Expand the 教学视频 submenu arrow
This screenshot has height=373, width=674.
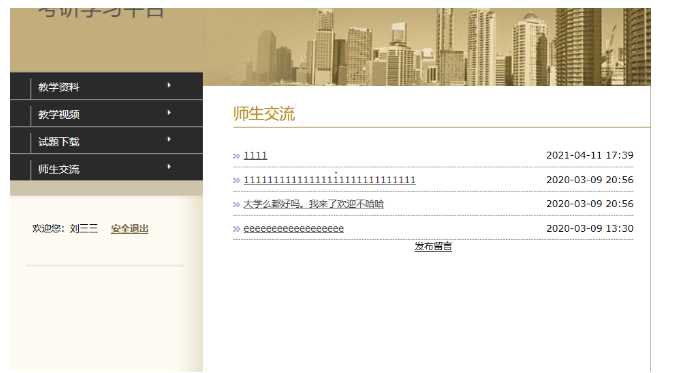tap(169, 113)
